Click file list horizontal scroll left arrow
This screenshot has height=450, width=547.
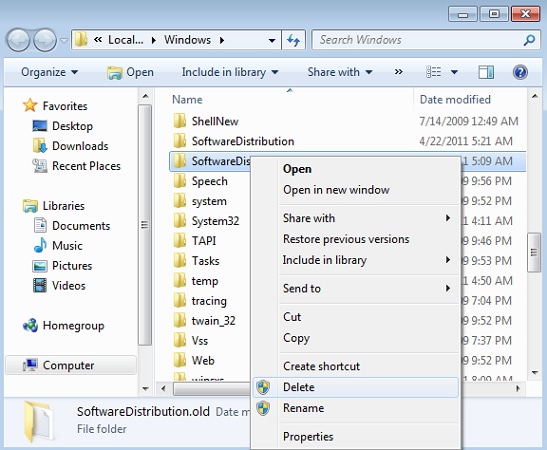163,388
